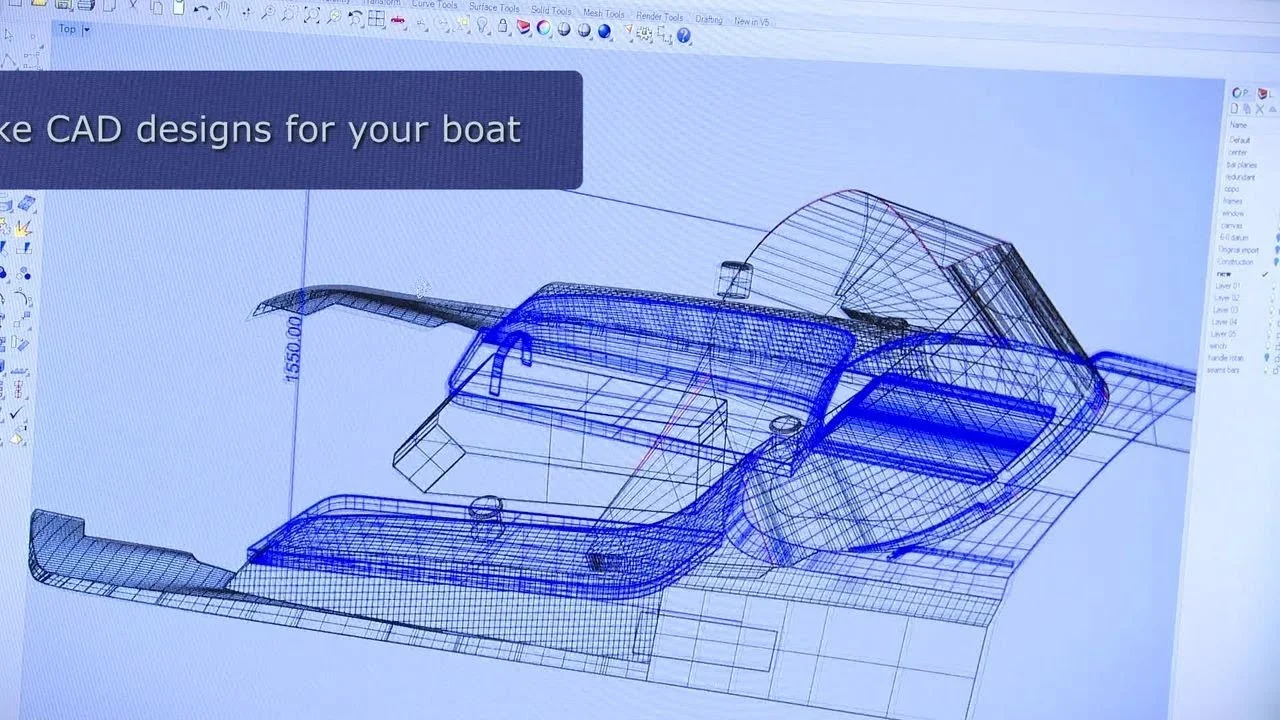Click the 4 Viewports grid icon
Viewport: 1280px width, 720px height.
click(x=376, y=18)
